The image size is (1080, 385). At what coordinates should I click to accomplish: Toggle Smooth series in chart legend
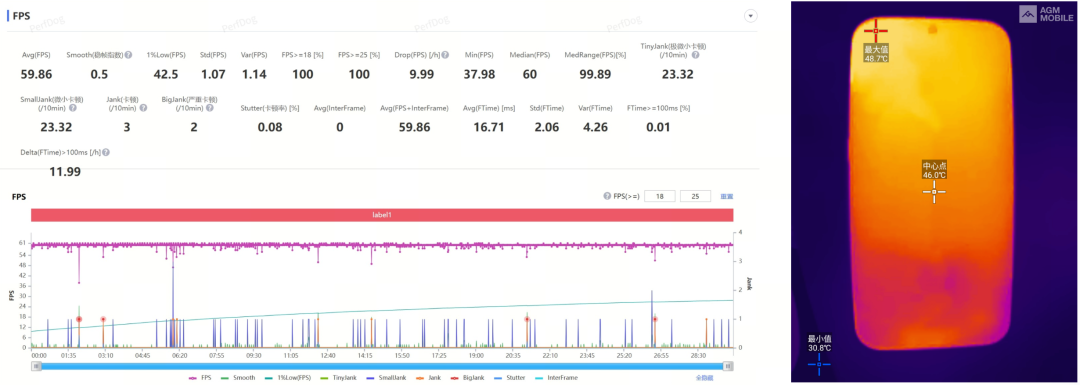tap(238, 378)
